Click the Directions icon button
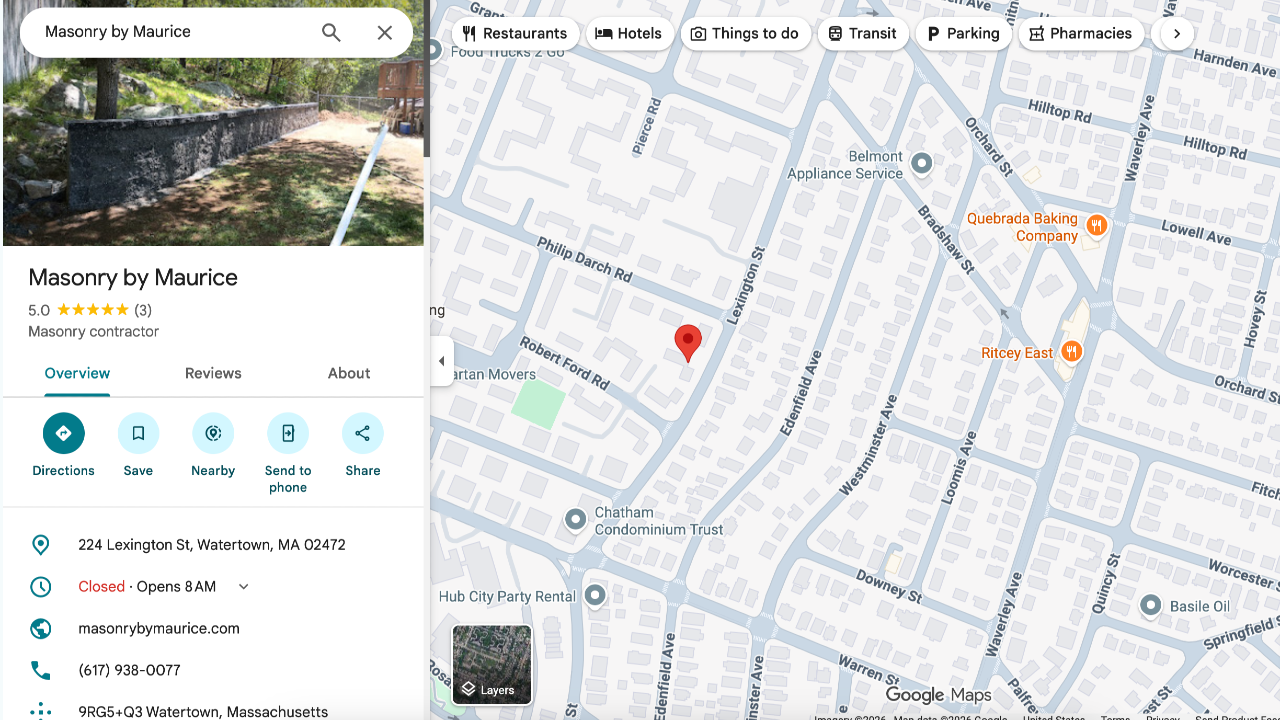Viewport: 1280px width, 720px height. pos(64,433)
